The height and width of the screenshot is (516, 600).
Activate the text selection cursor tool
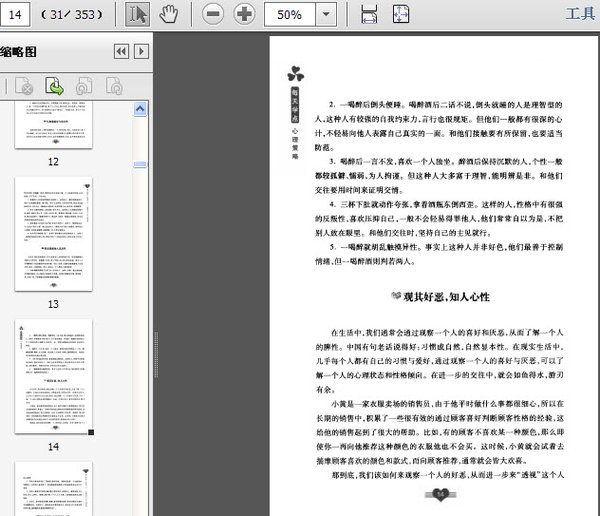(x=137, y=15)
